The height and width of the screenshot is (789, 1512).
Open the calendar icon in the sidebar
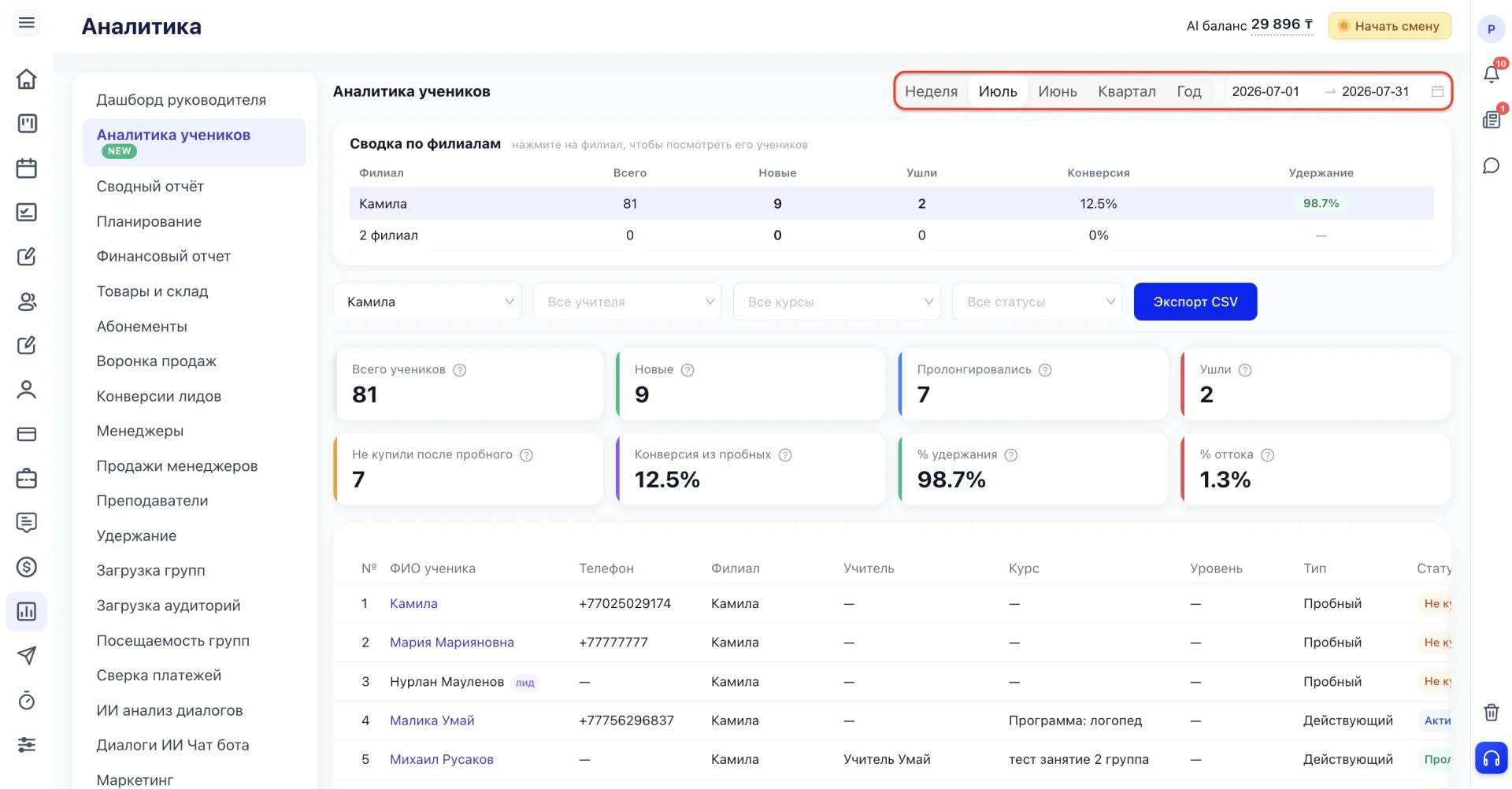coord(27,168)
